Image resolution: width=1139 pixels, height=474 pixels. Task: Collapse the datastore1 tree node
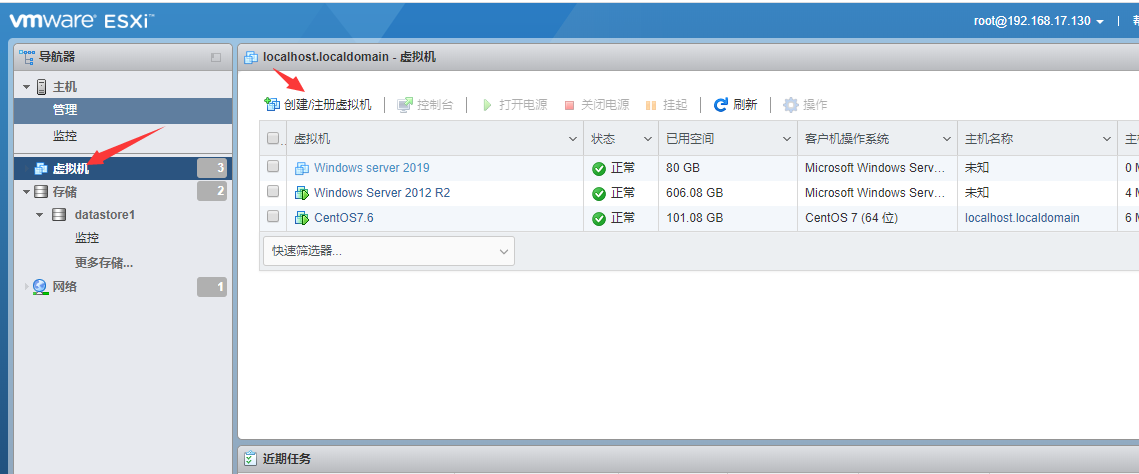tap(40, 215)
